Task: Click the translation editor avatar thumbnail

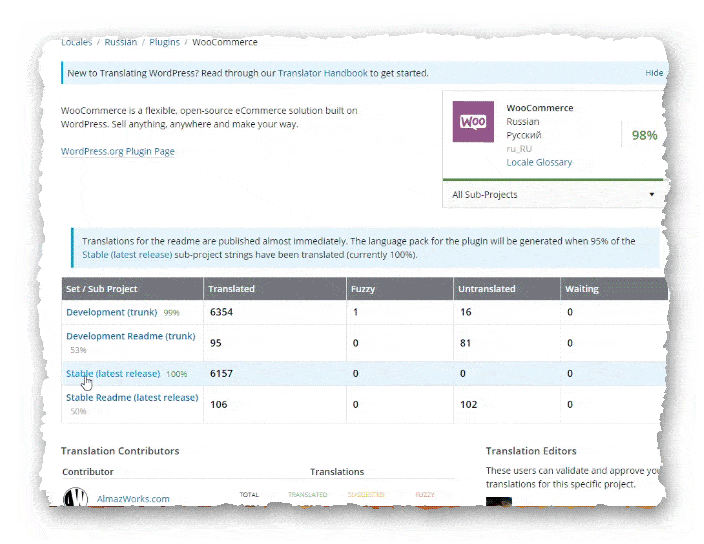Action: (499, 502)
